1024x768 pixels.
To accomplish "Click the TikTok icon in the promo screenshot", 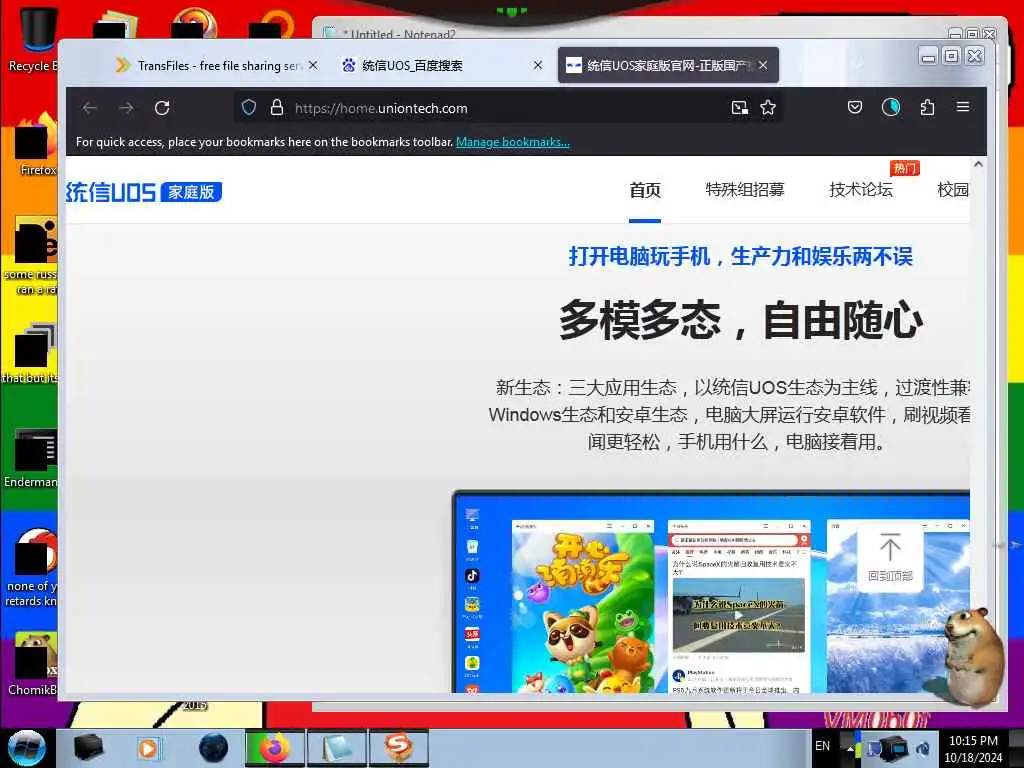I will (x=472, y=575).
